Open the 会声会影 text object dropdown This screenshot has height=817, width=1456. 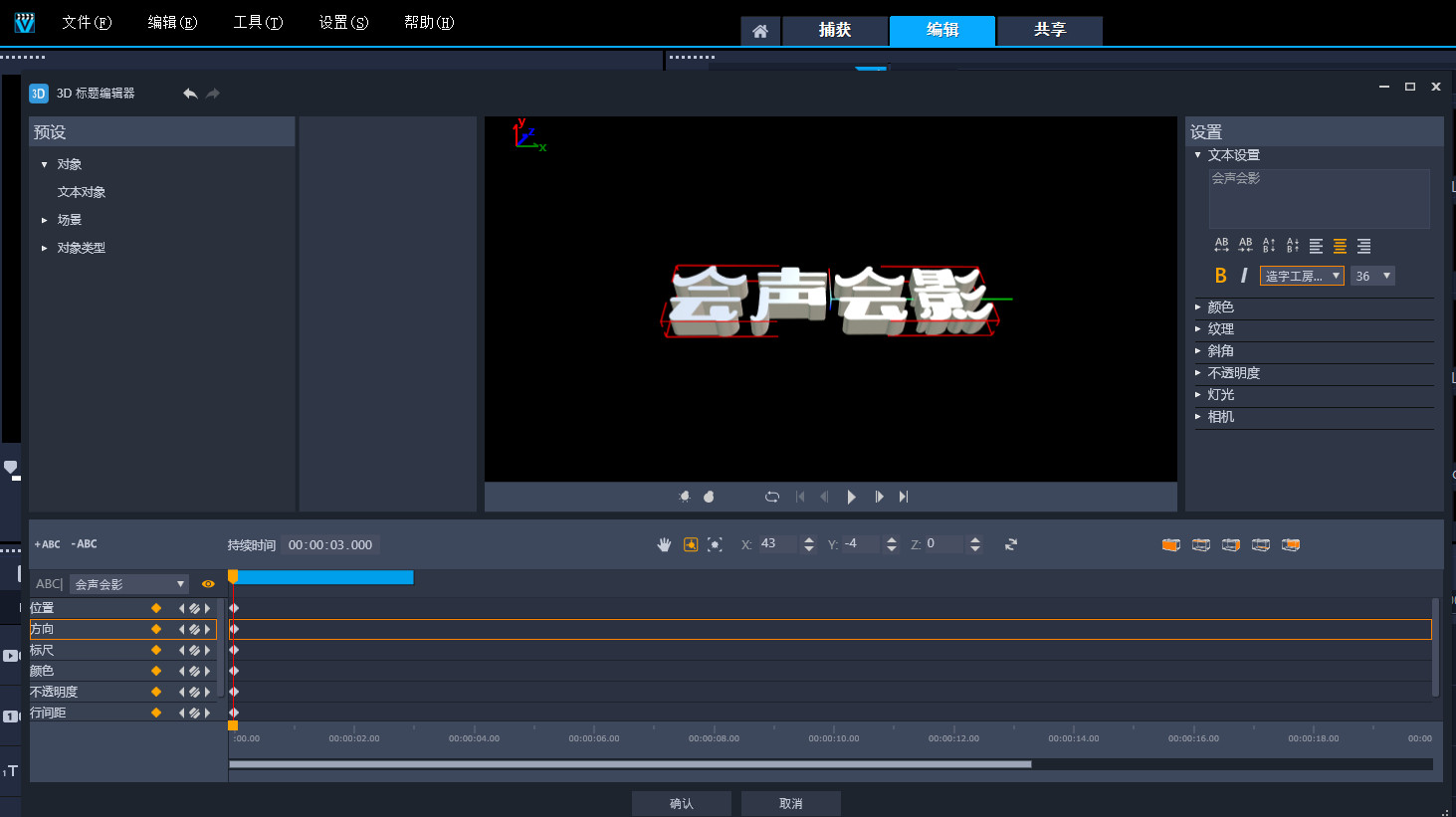tap(128, 584)
